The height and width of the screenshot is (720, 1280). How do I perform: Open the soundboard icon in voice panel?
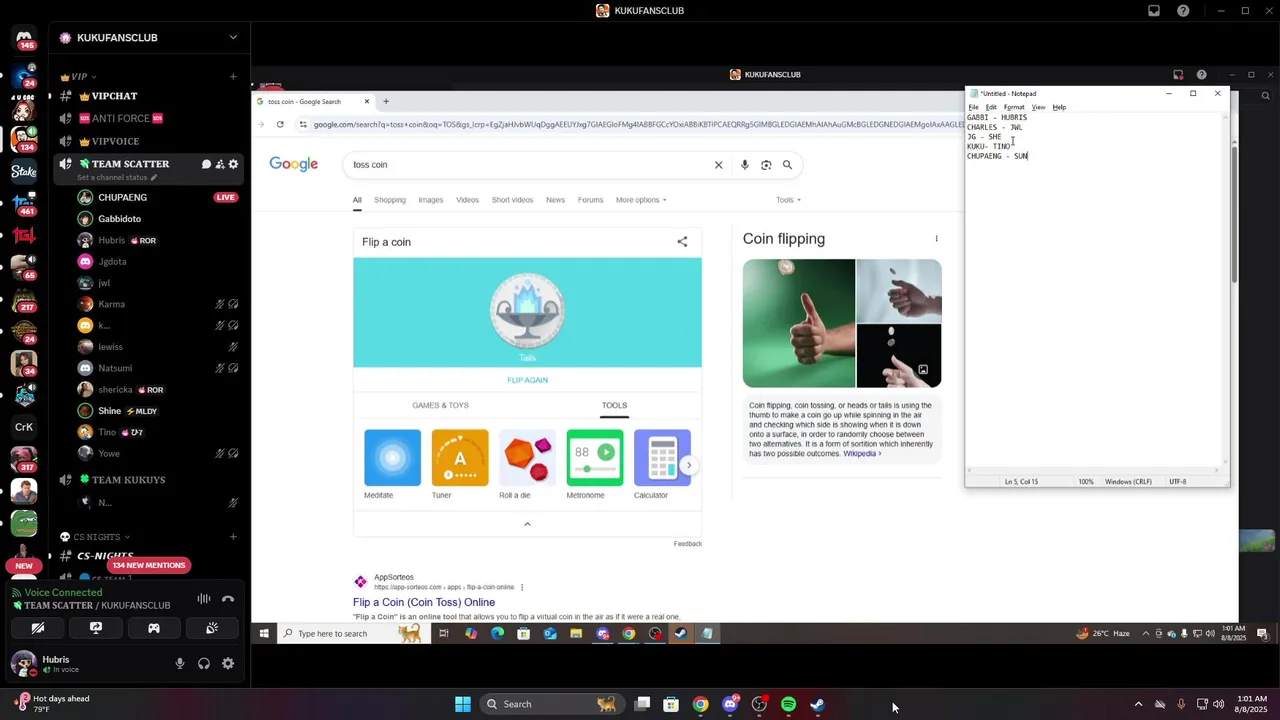tap(212, 628)
